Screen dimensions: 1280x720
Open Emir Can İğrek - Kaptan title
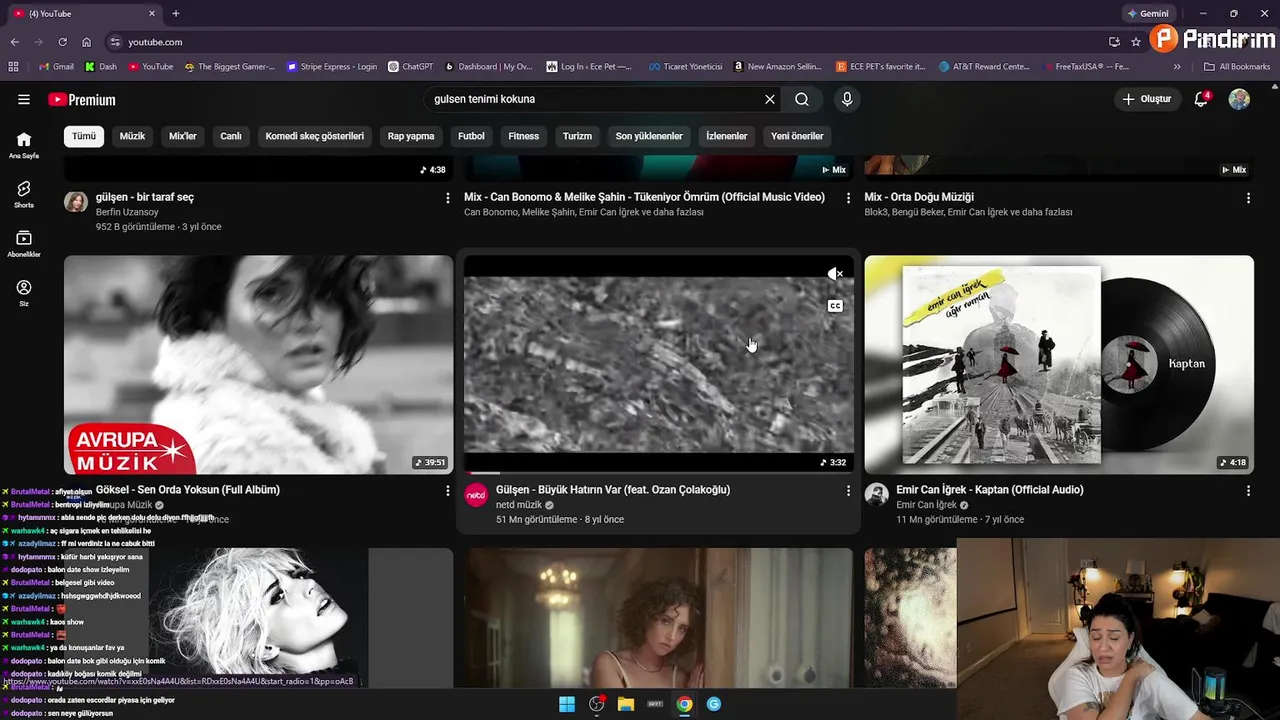point(990,490)
